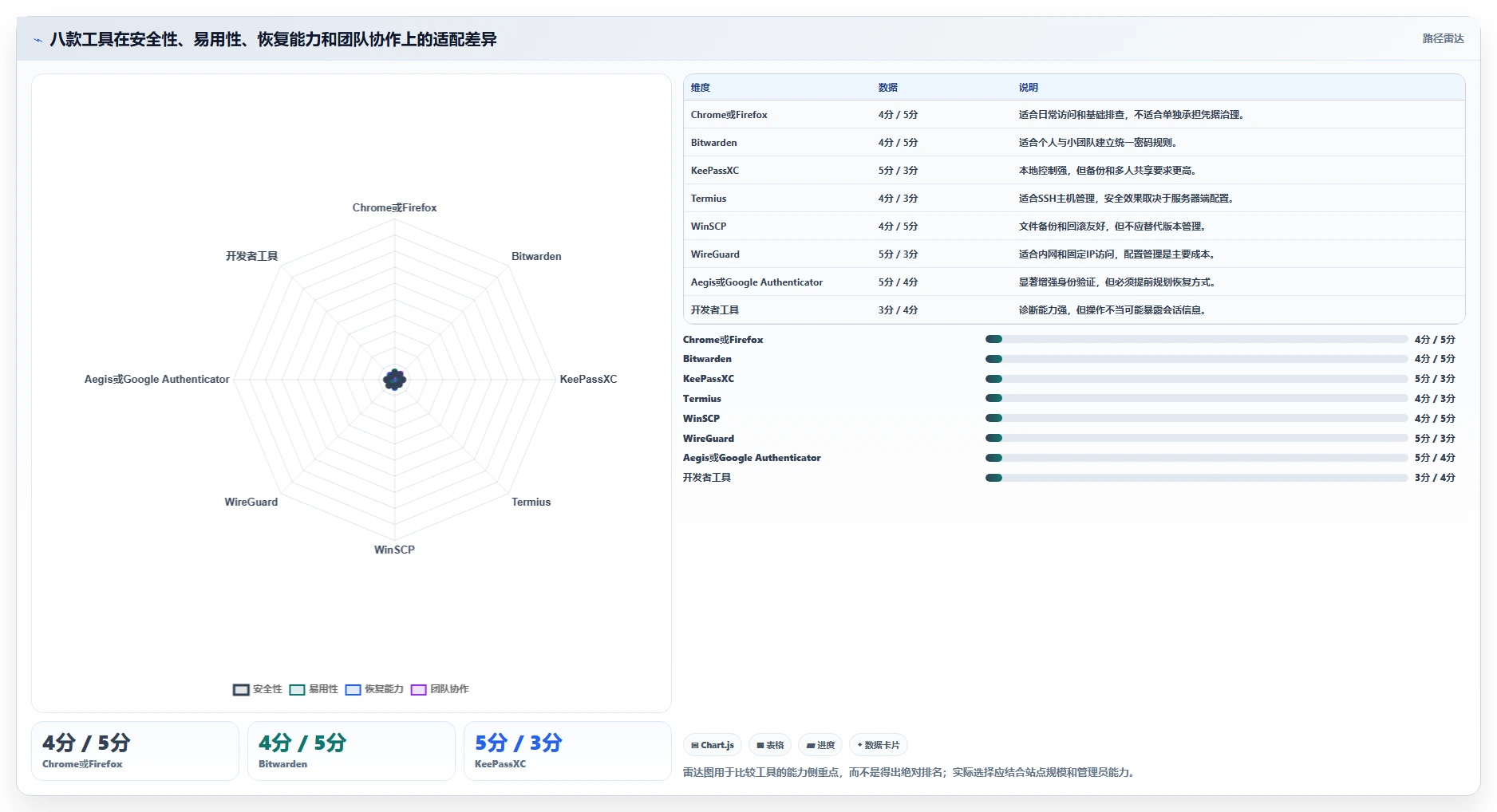Click the Bitwarden radar axis label

536,256
